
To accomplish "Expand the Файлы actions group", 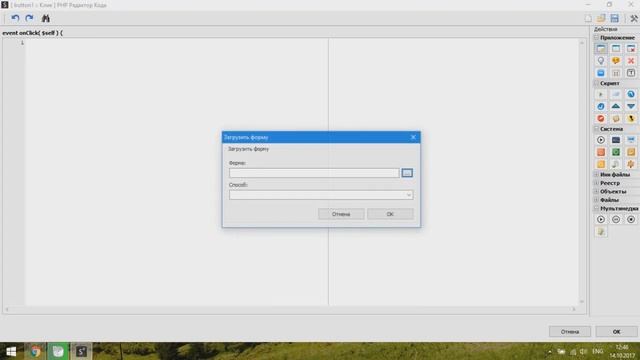I will 596,200.
